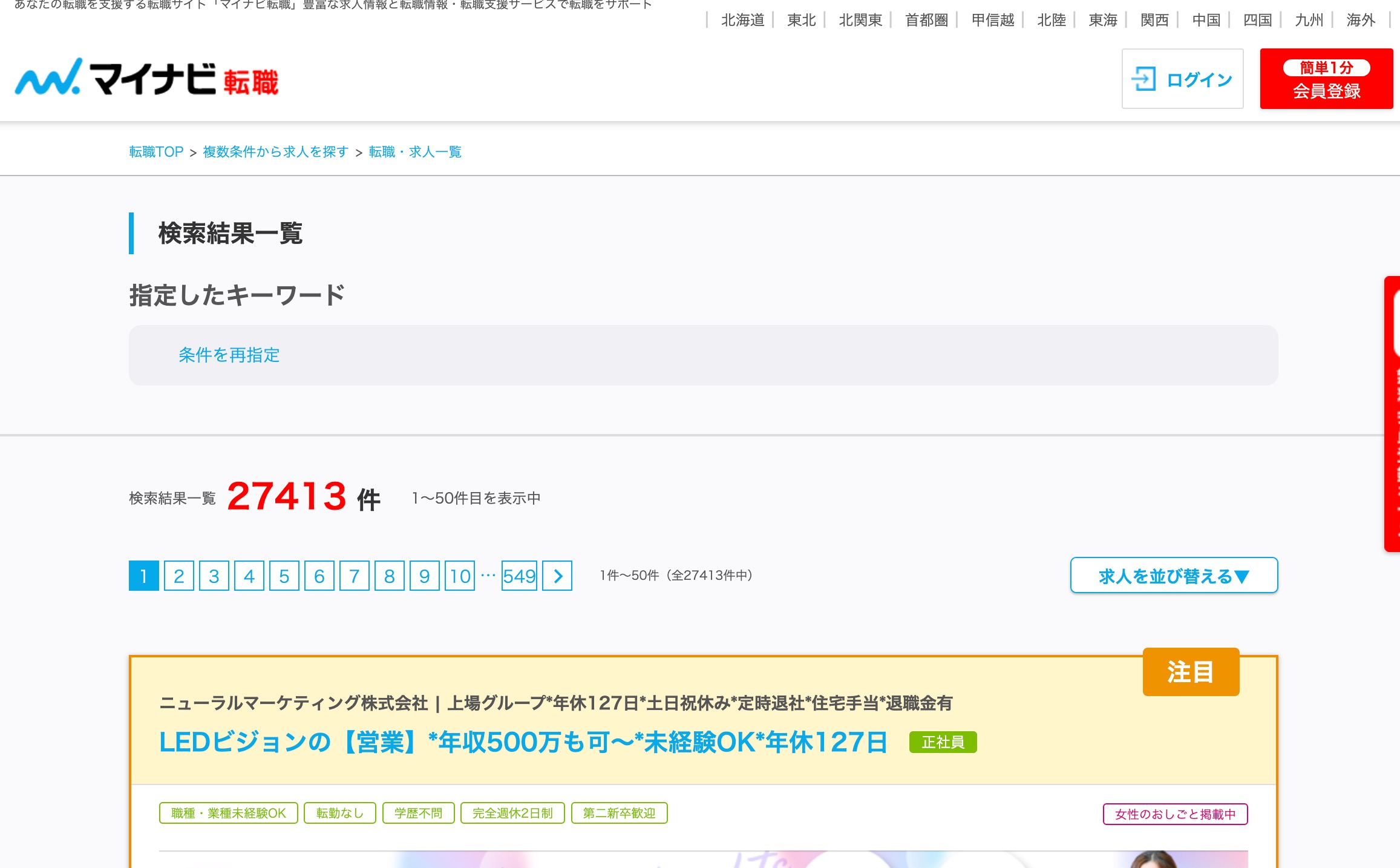The image size is (1400, 868).
Task: Click 複数条件から求人を探す breadcrumb
Action: click(276, 152)
